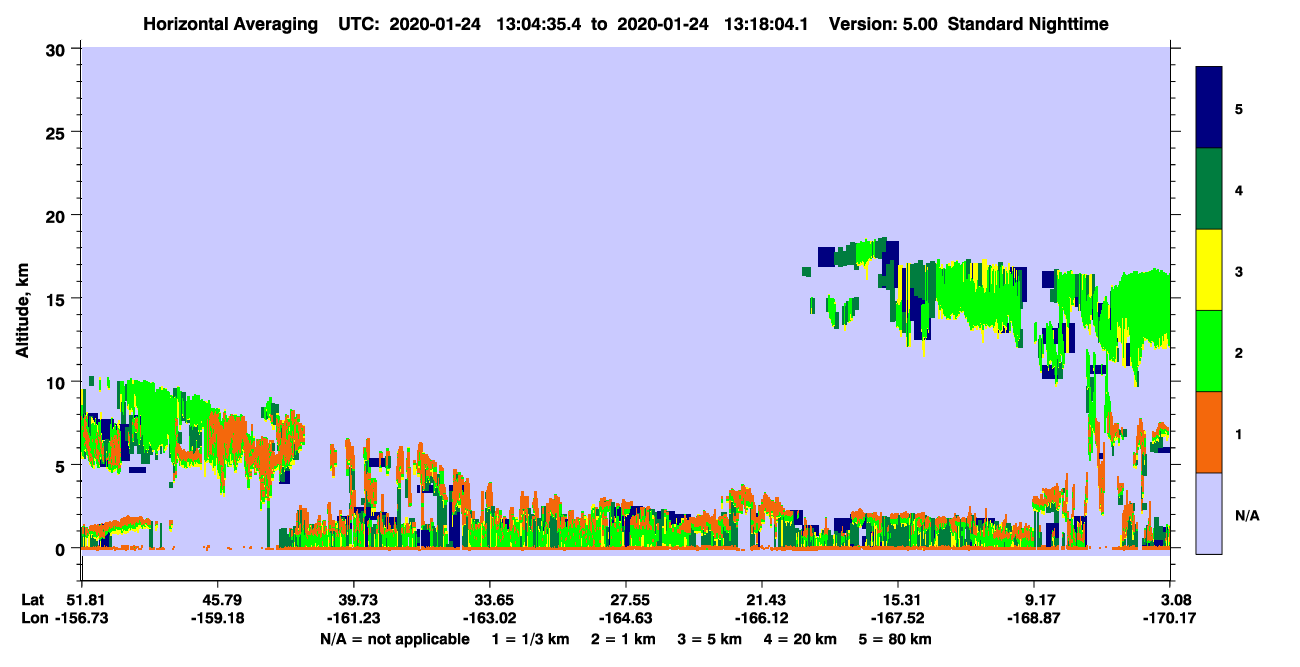Click legend text '4 = 20 km'

coord(803,639)
